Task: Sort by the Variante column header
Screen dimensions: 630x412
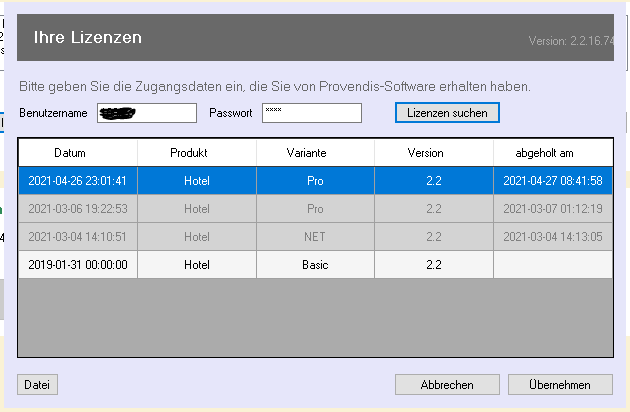Action: pos(315,153)
